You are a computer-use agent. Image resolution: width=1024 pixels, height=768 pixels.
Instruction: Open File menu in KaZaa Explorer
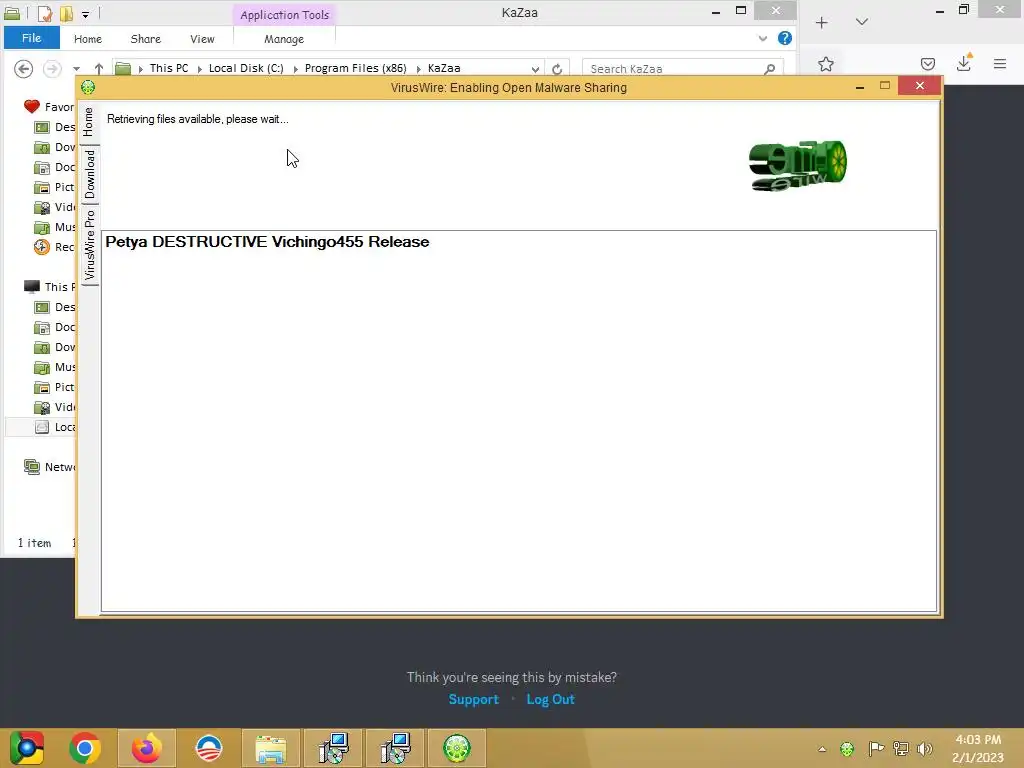pos(31,38)
